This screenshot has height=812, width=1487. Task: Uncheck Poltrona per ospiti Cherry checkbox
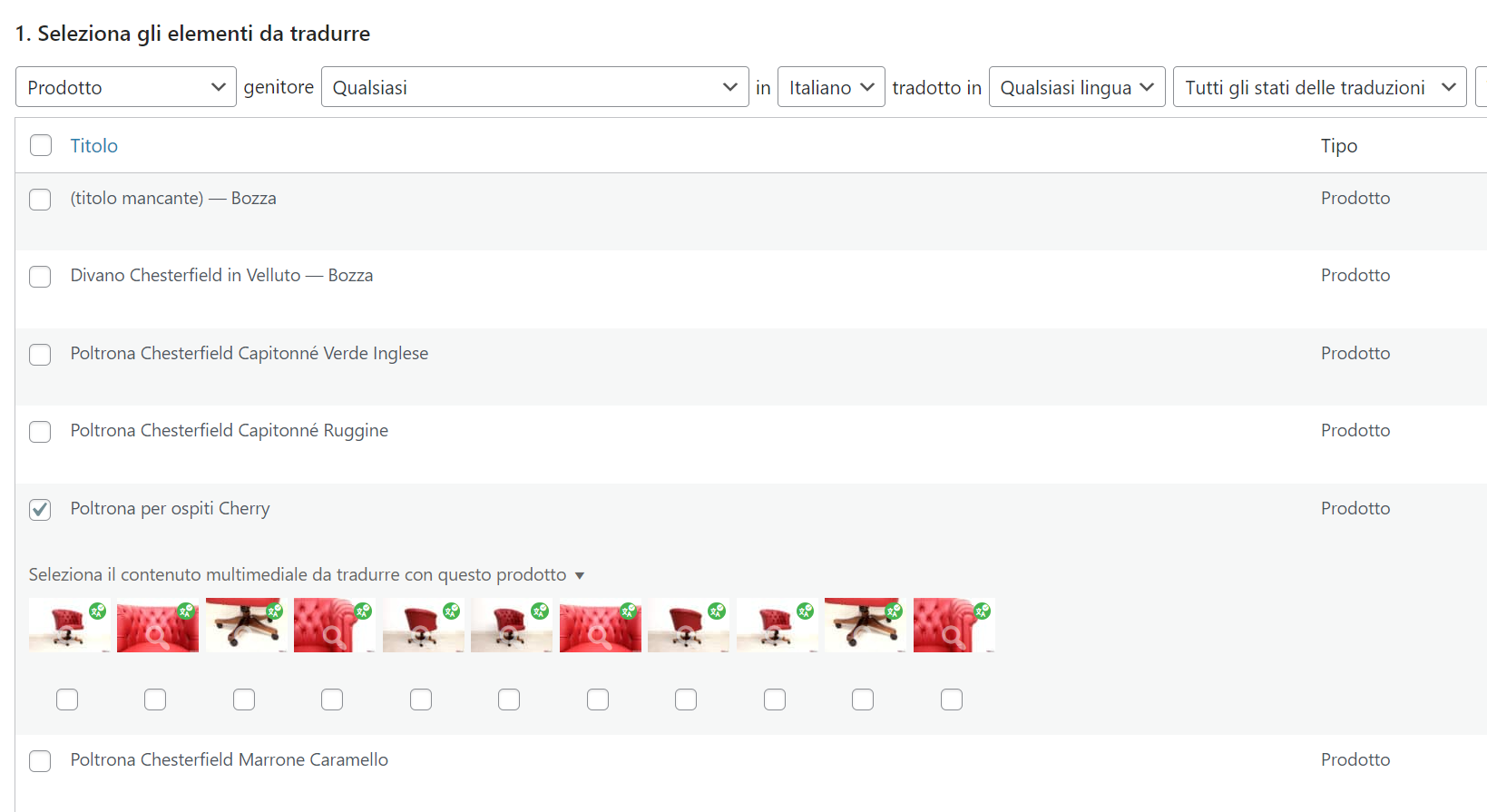pos(40,509)
